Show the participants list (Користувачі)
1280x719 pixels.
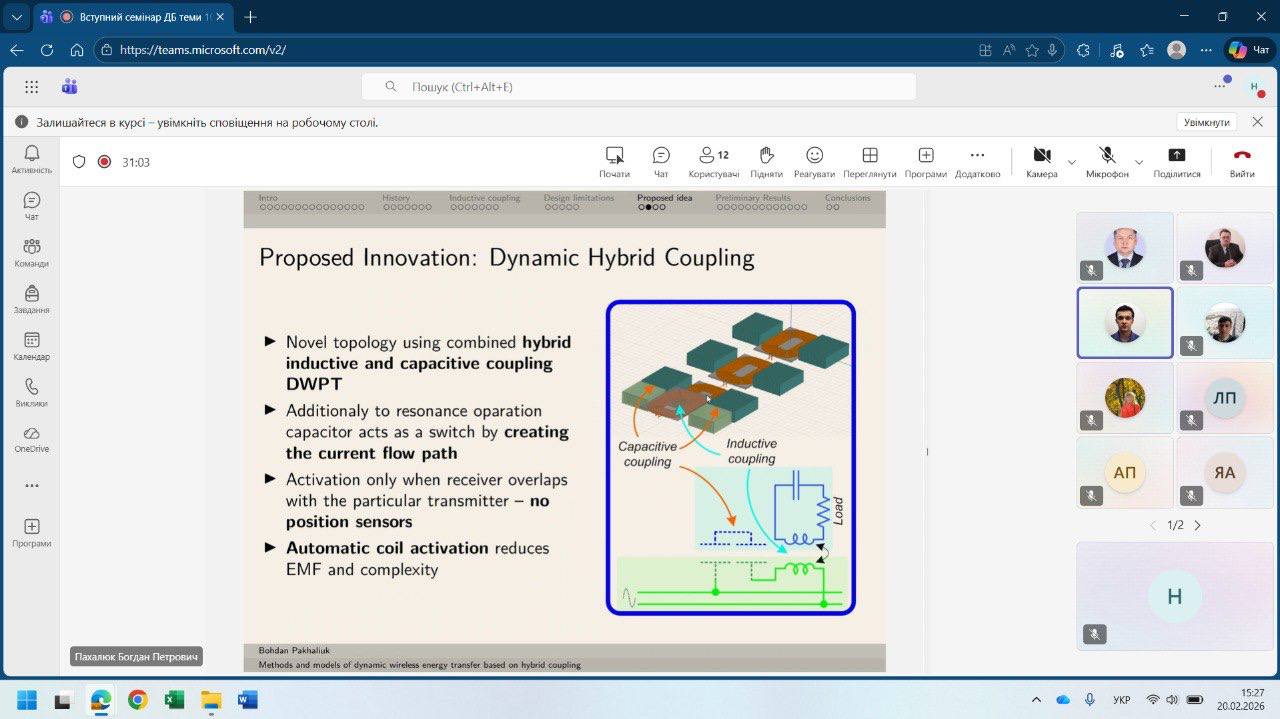713,161
